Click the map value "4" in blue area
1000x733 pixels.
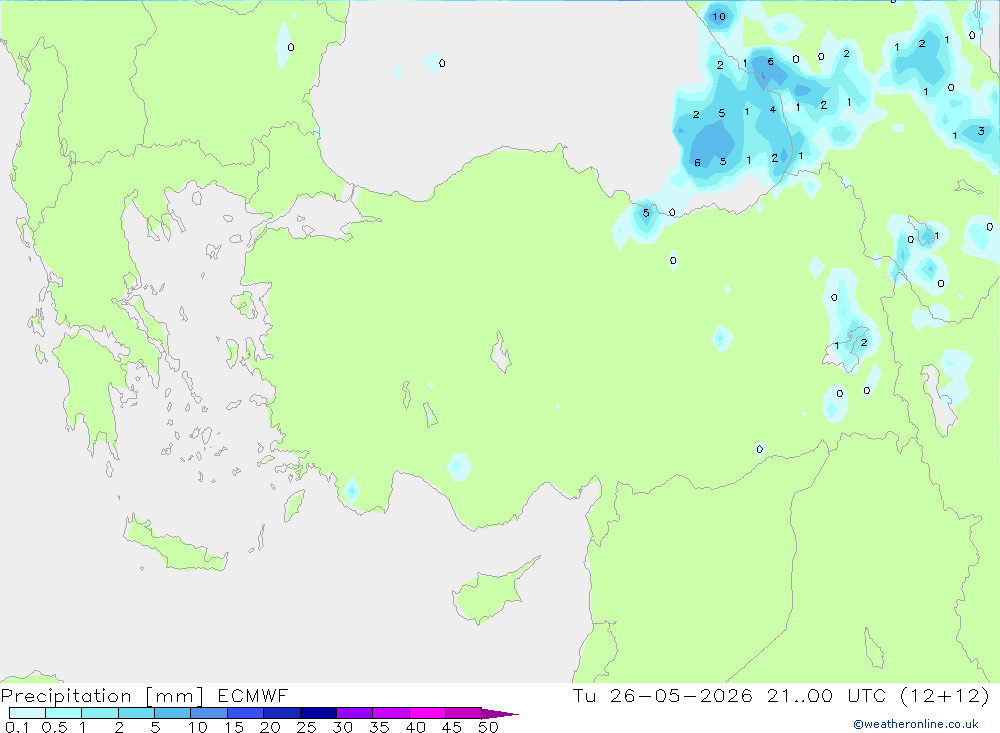click(772, 110)
